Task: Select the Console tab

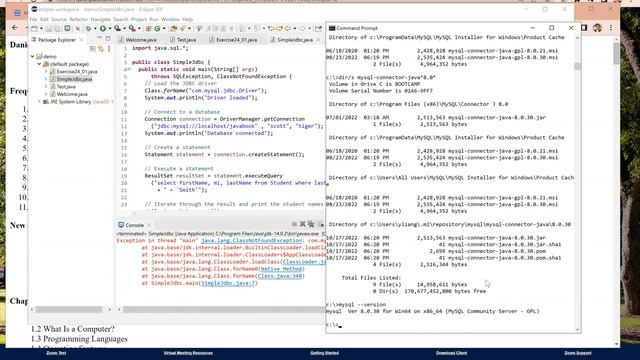Action: click(134, 225)
